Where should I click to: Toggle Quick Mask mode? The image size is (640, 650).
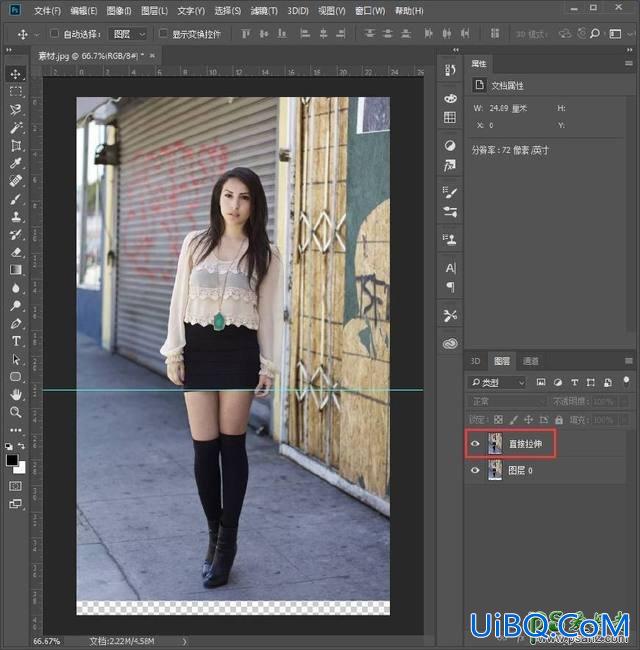pyautogui.click(x=16, y=486)
